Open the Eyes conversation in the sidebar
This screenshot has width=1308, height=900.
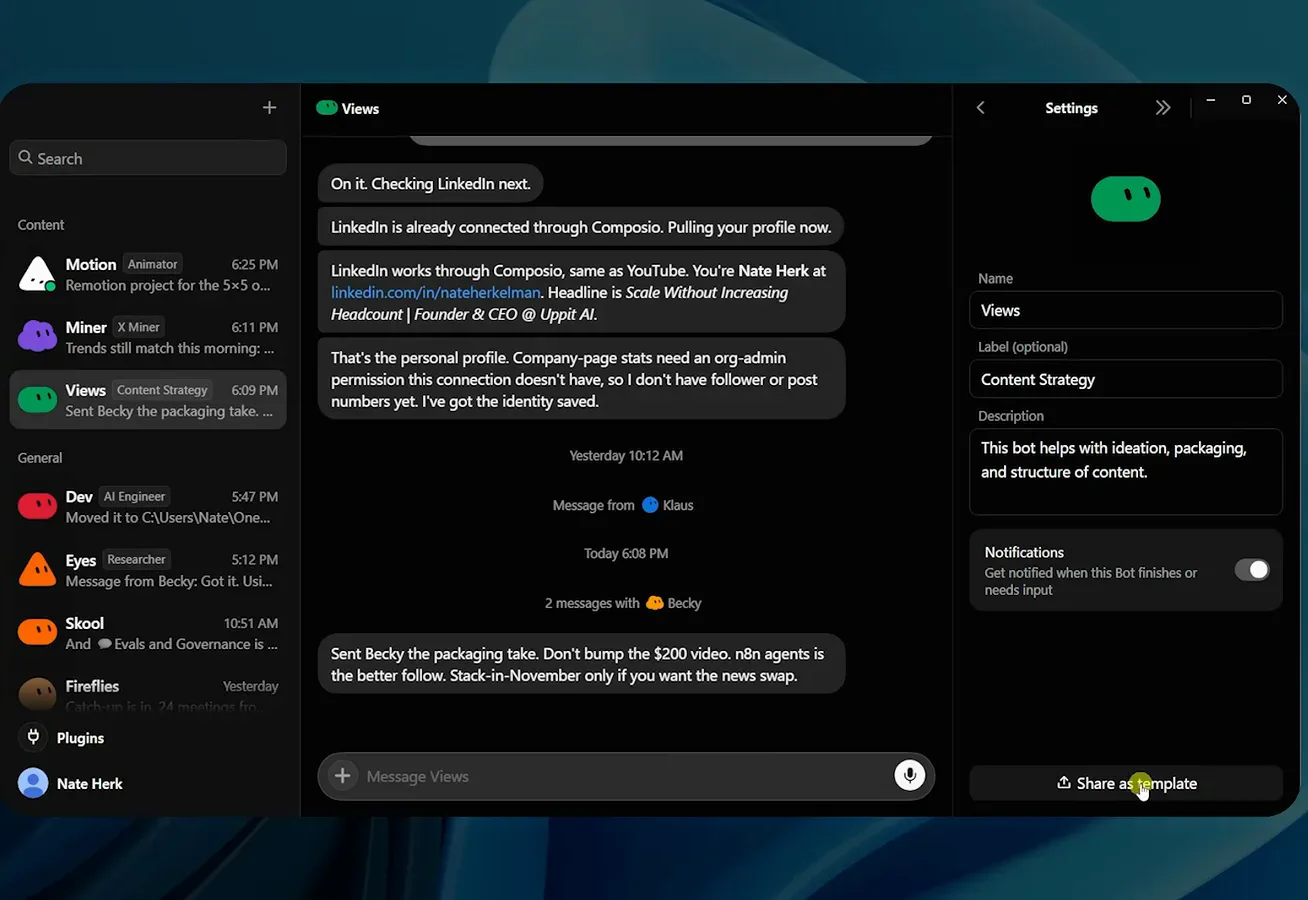point(148,569)
